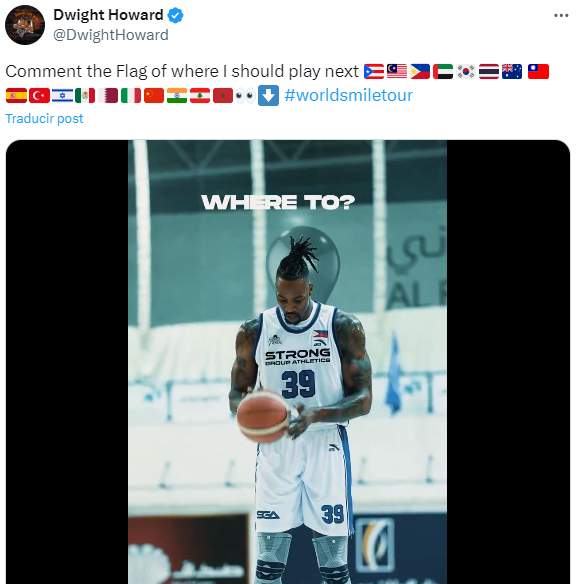Click the Puerto Rico flag emoji
Image resolution: width=581 pixels, height=584 pixels.
[374, 72]
